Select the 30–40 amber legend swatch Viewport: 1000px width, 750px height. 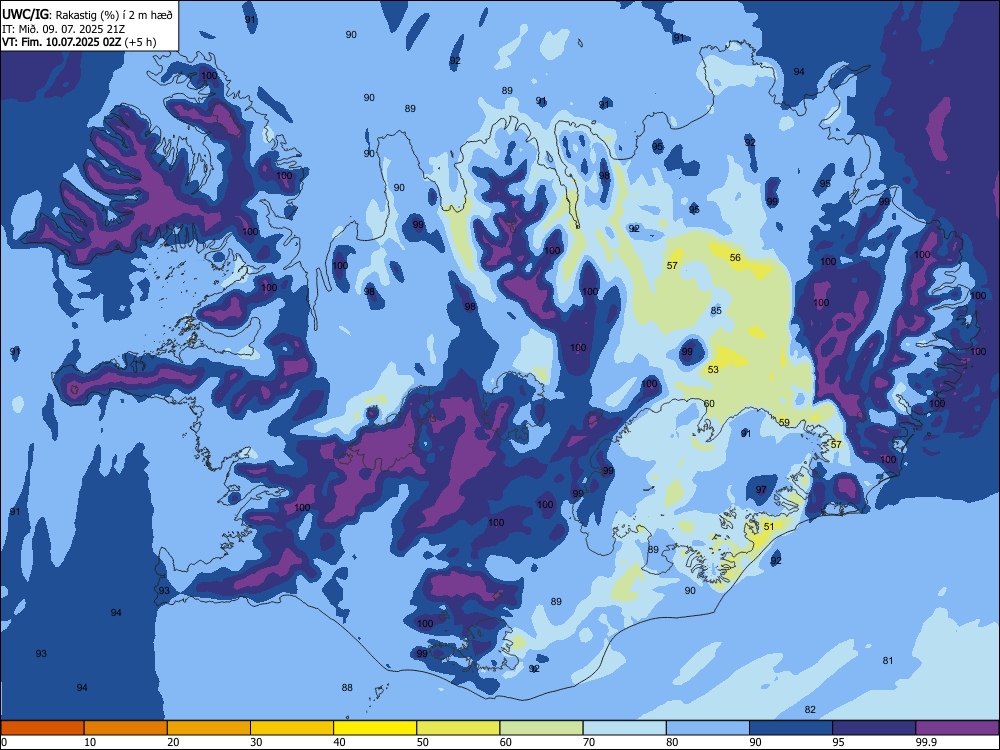(292, 728)
